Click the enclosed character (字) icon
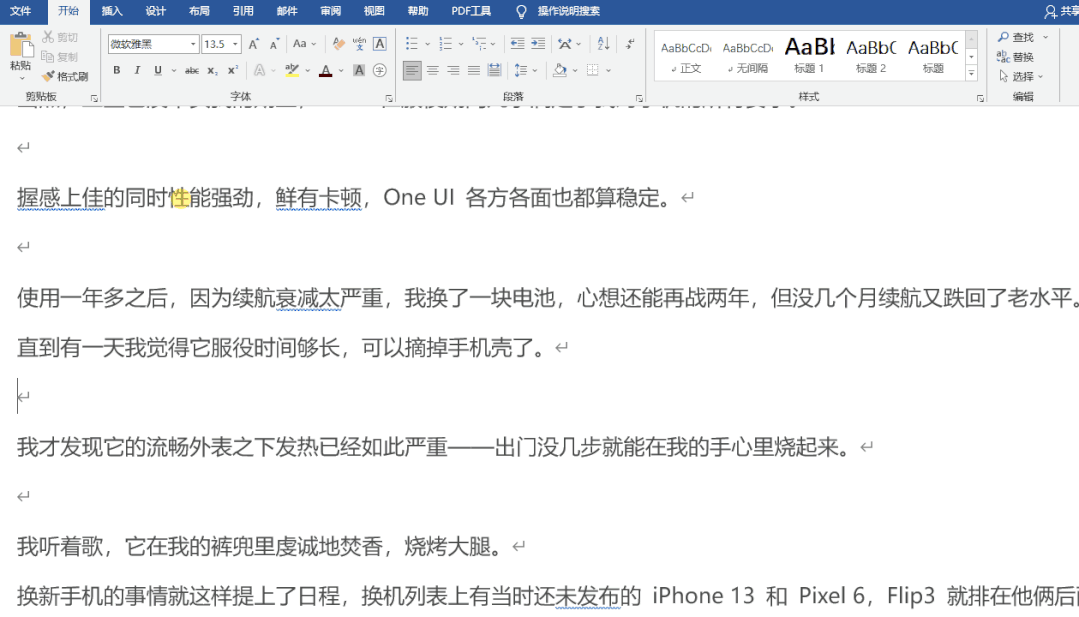The height and width of the screenshot is (617, 1079). click(380, 70)
